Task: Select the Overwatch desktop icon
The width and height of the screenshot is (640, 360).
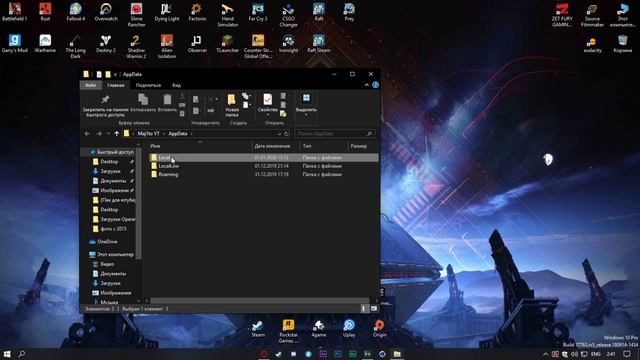Action: (106, 11)
